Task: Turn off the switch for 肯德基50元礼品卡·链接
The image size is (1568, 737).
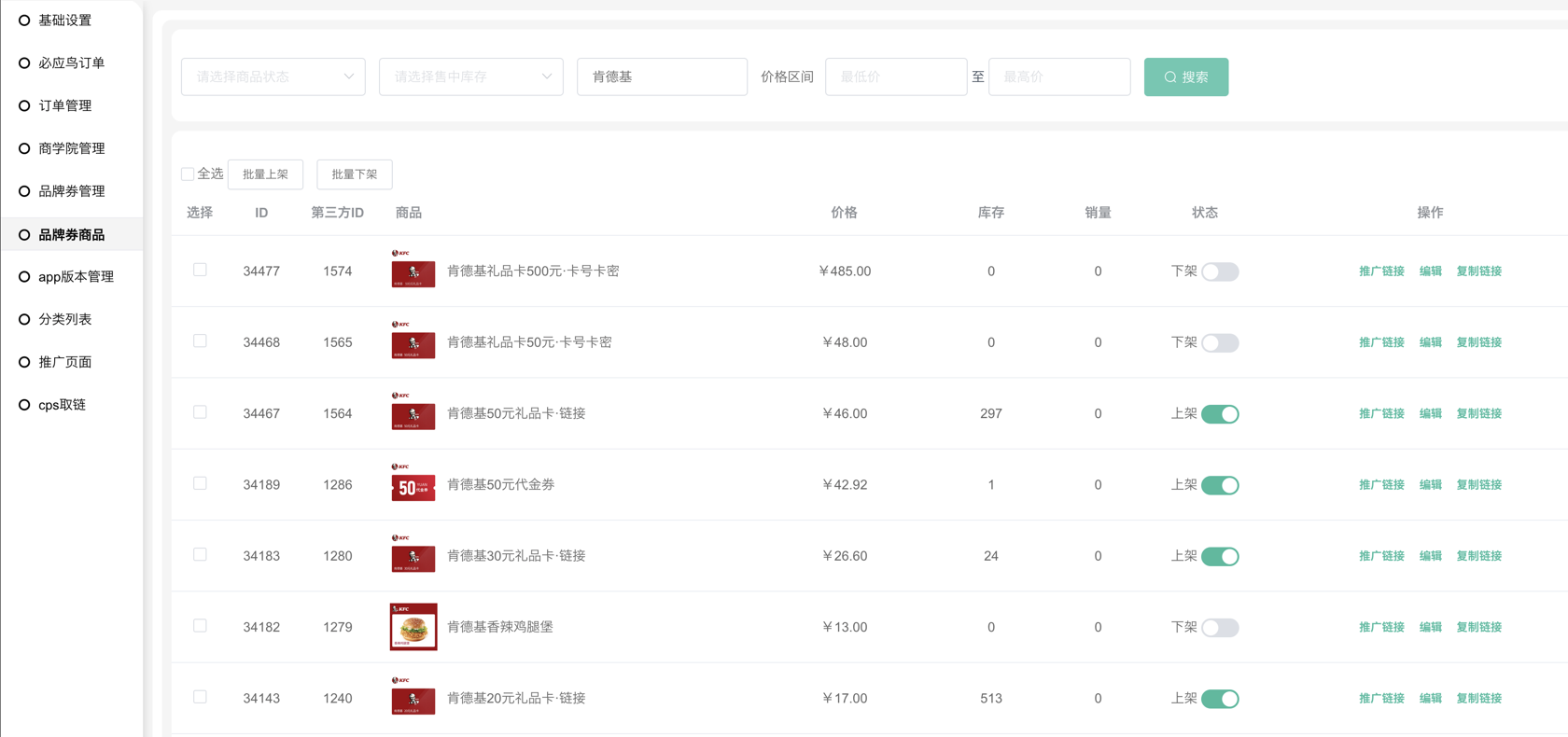Action: tap(1220, 414)
